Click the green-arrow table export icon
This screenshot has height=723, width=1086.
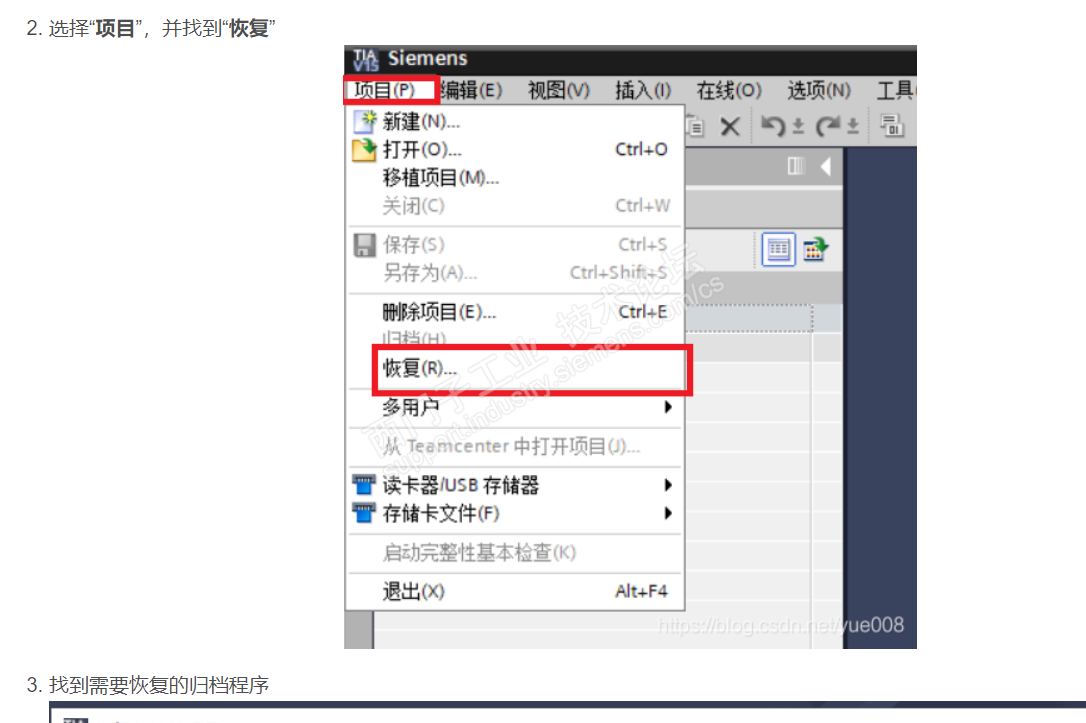[816, 249]
